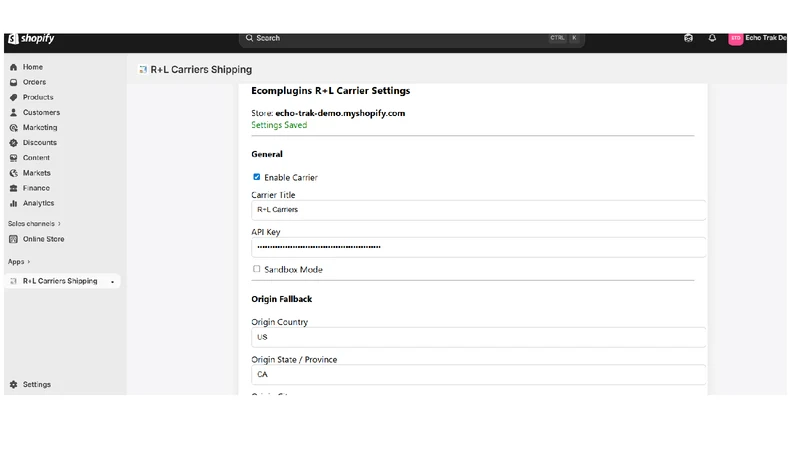Click the Markets globe icon

click(13, 173)
